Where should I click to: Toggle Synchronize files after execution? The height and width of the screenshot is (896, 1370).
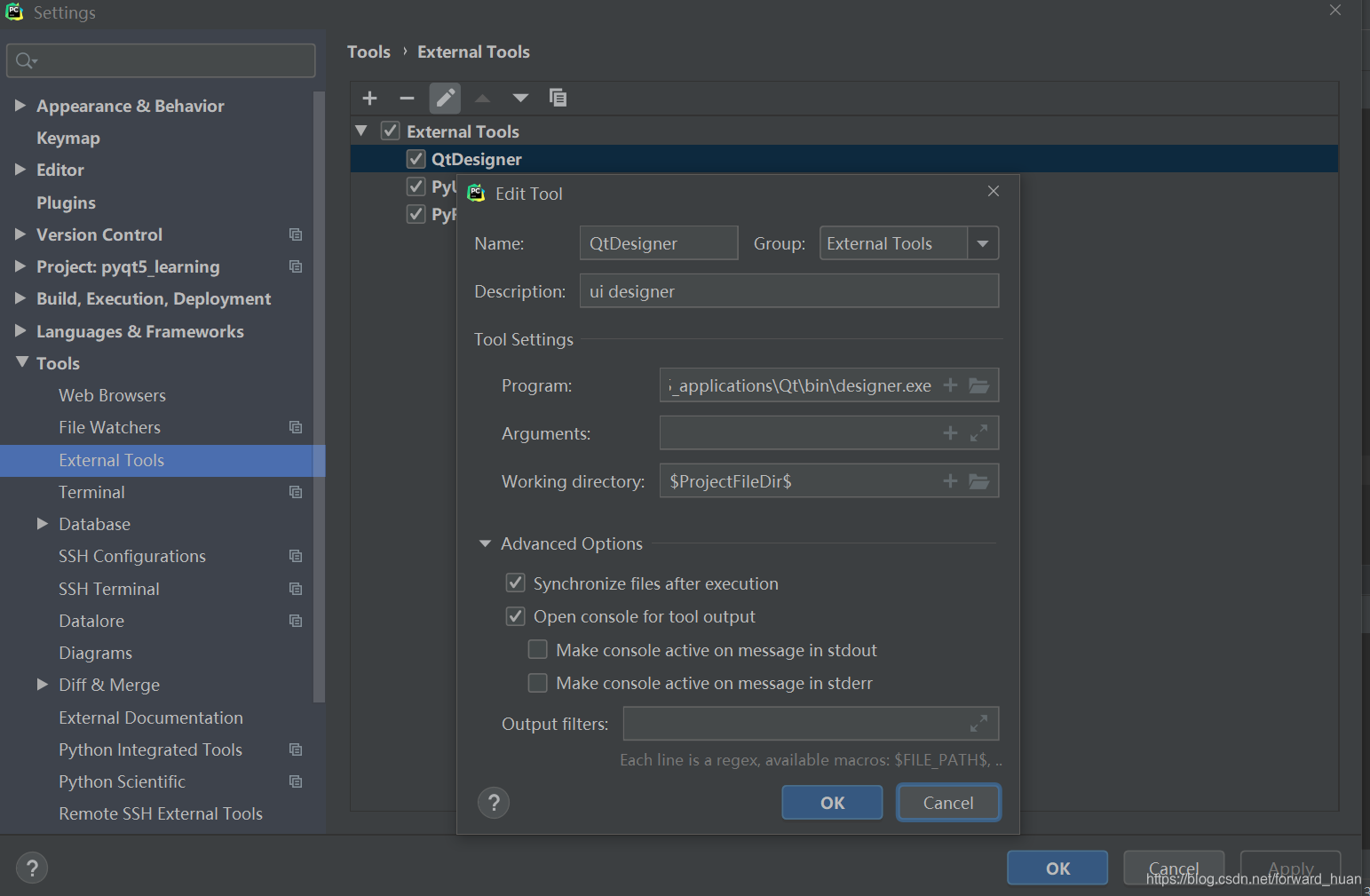click(515, 583)
